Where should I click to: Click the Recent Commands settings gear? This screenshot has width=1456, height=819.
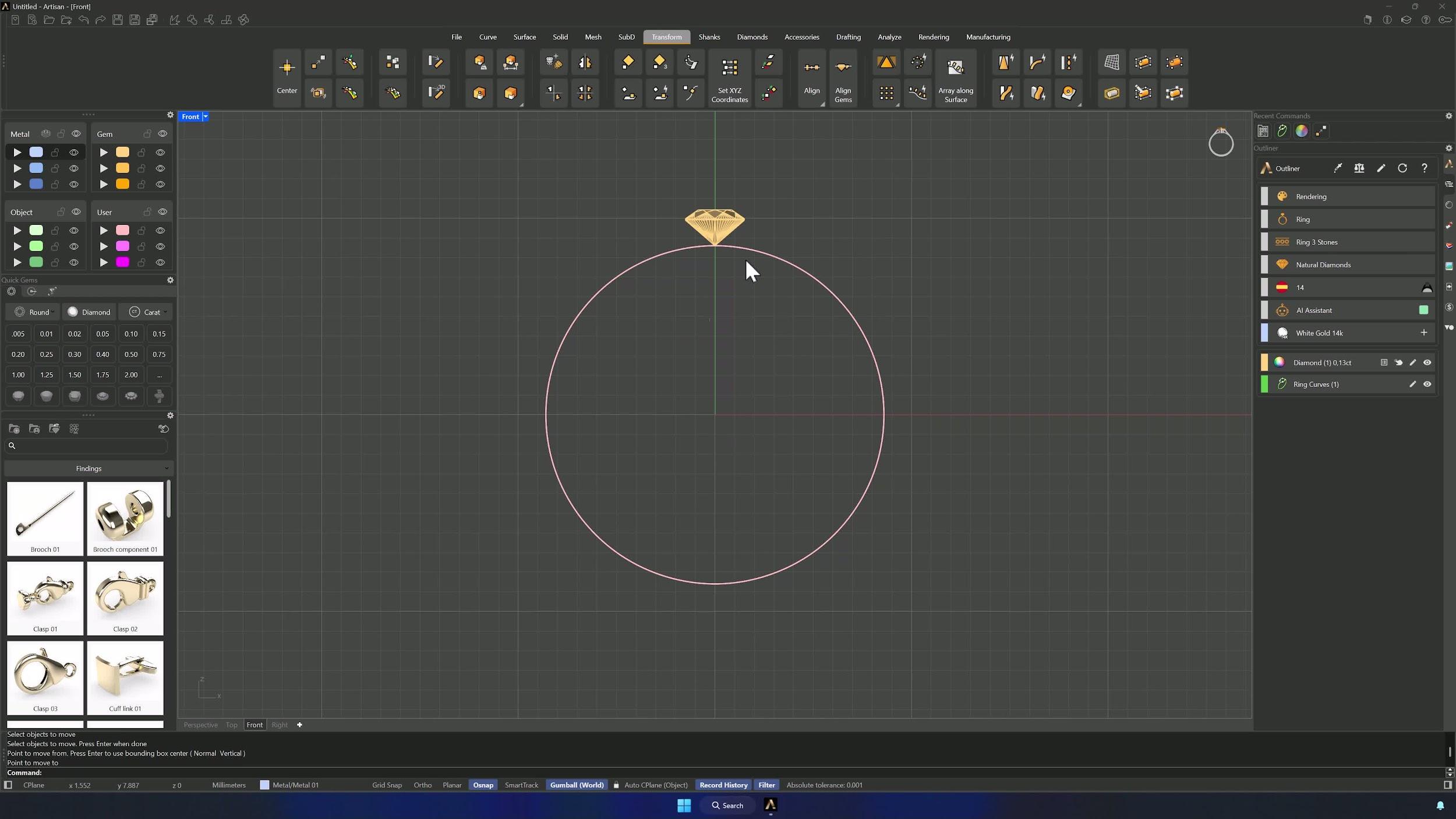click(1448, 116)
